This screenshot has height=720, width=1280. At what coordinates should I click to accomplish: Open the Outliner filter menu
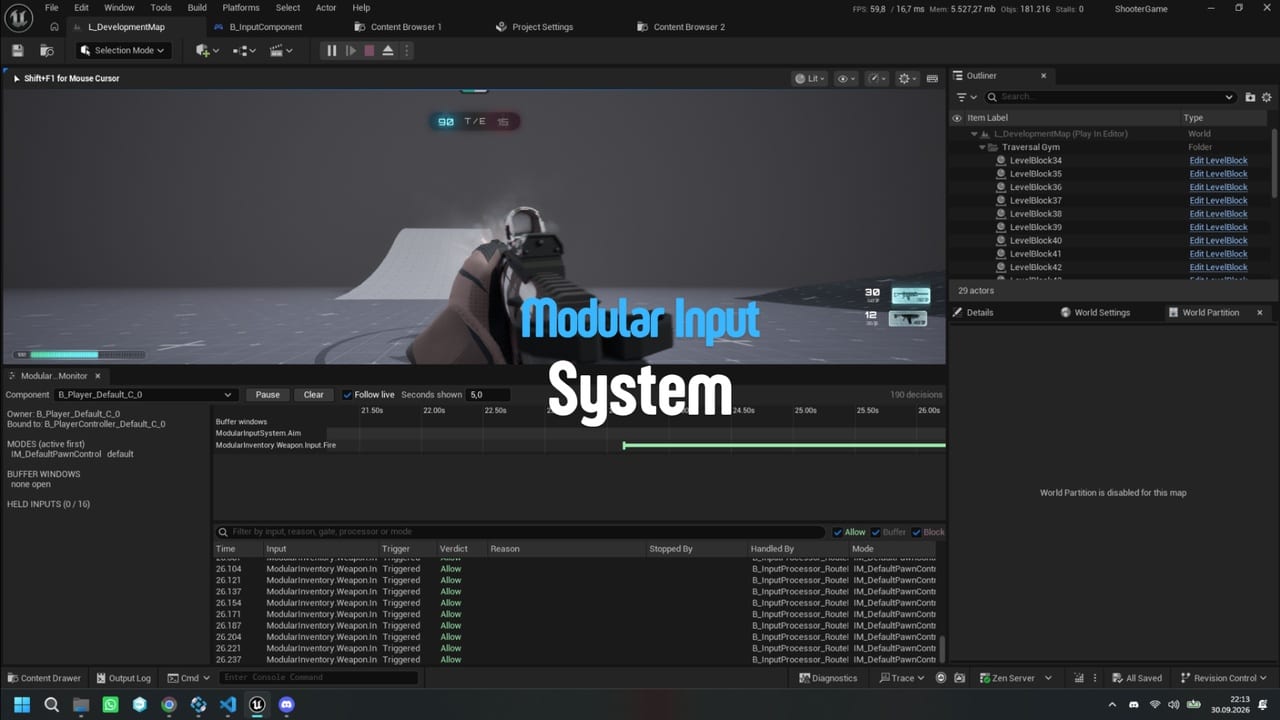pos(965,97)
